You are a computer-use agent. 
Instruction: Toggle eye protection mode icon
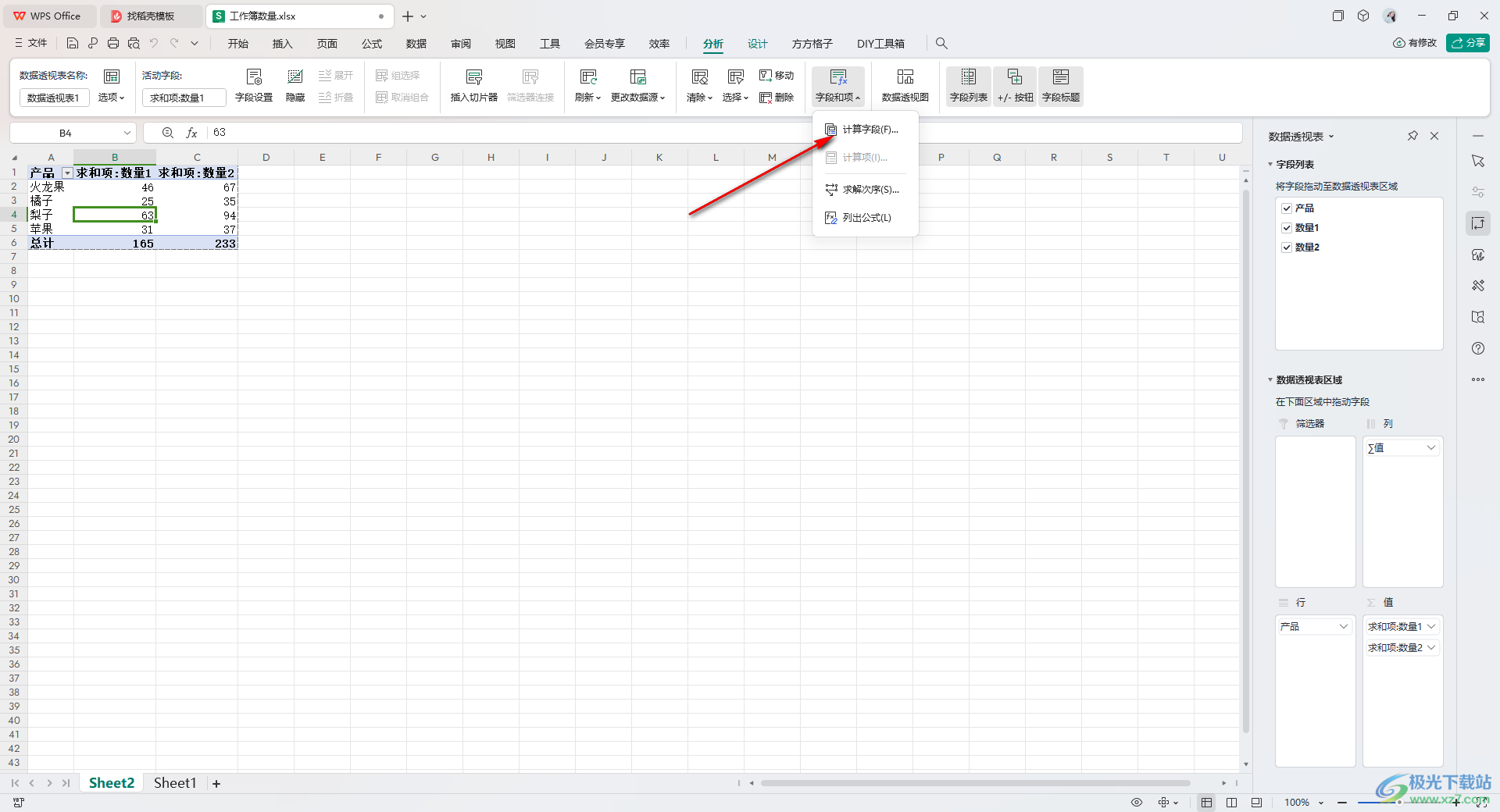1137,803
